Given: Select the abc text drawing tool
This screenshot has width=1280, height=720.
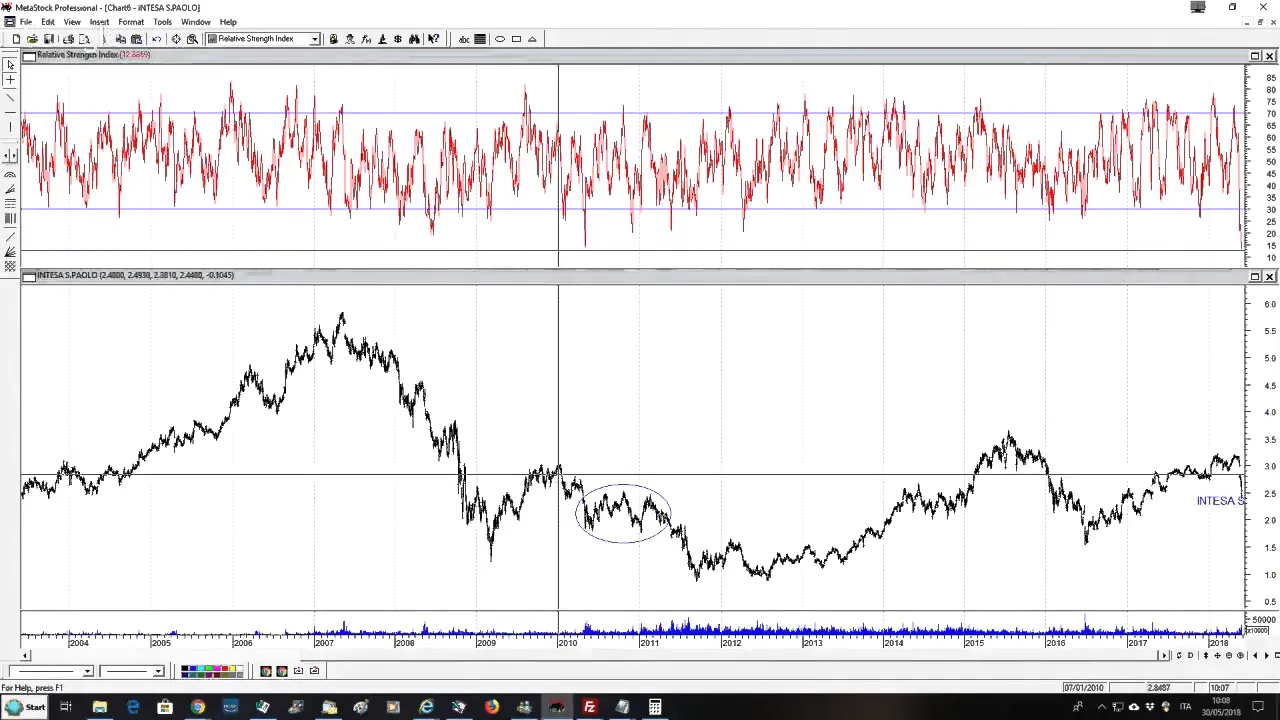Looking at the screenshot, I should point(464,39).
